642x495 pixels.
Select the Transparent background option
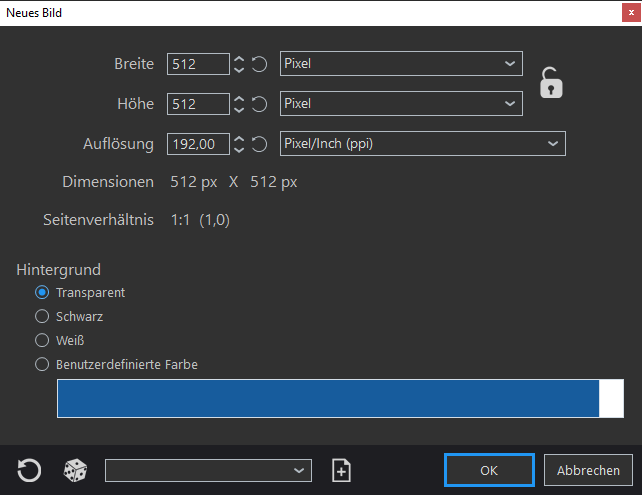42,292
